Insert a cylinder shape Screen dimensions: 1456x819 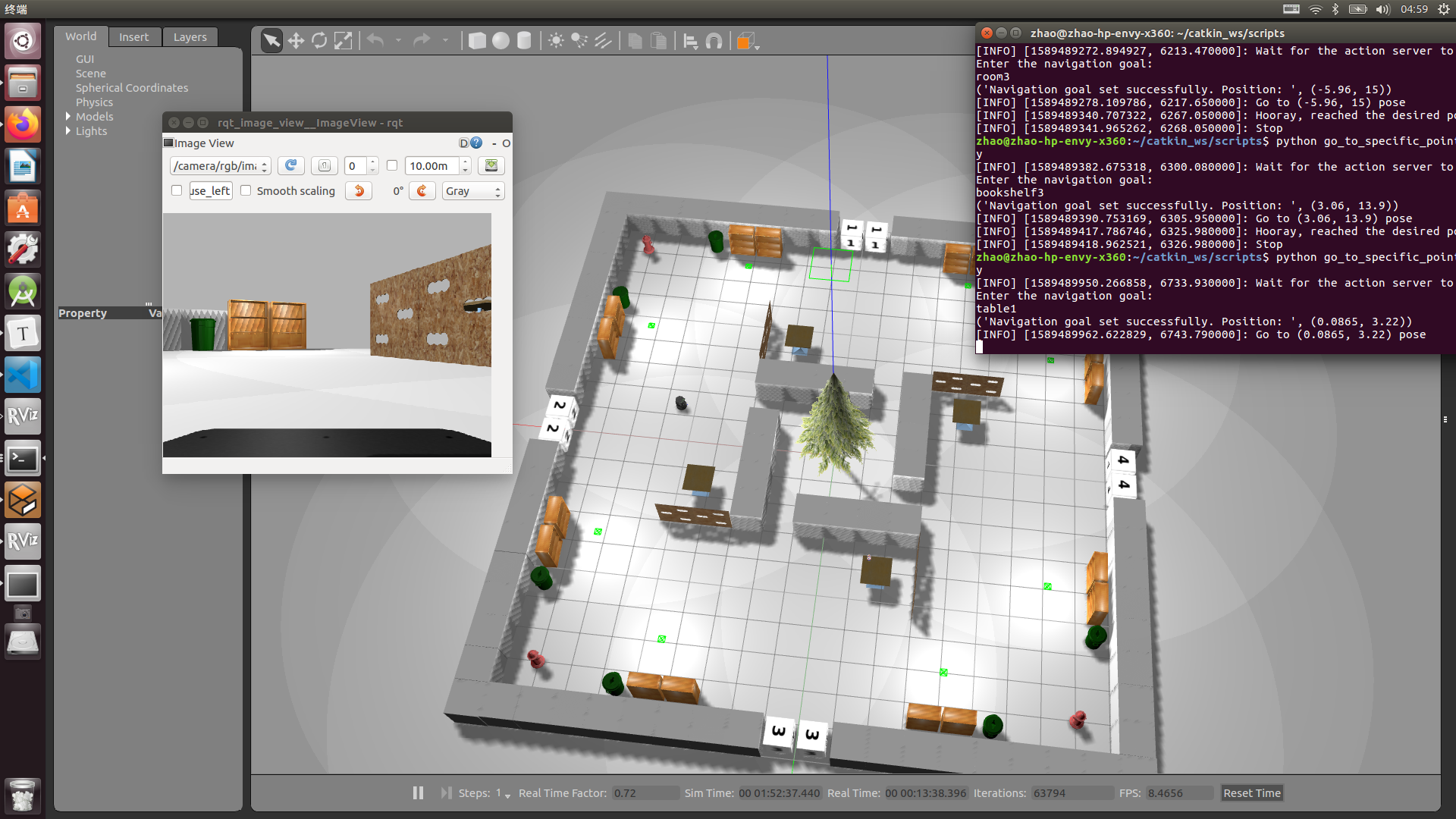[x=524, y=41]
